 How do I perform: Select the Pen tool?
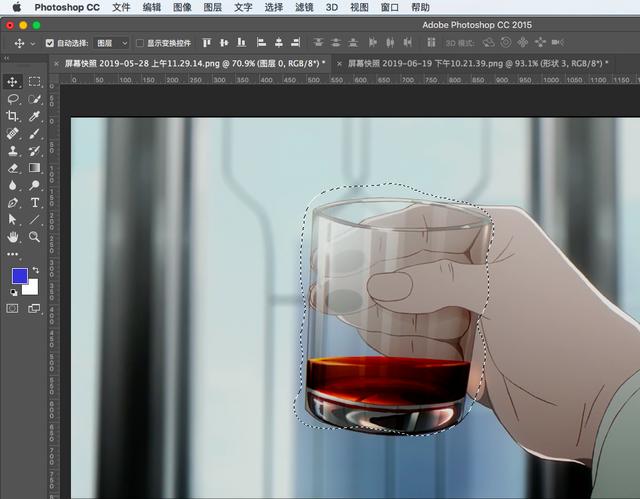(12, 203)
